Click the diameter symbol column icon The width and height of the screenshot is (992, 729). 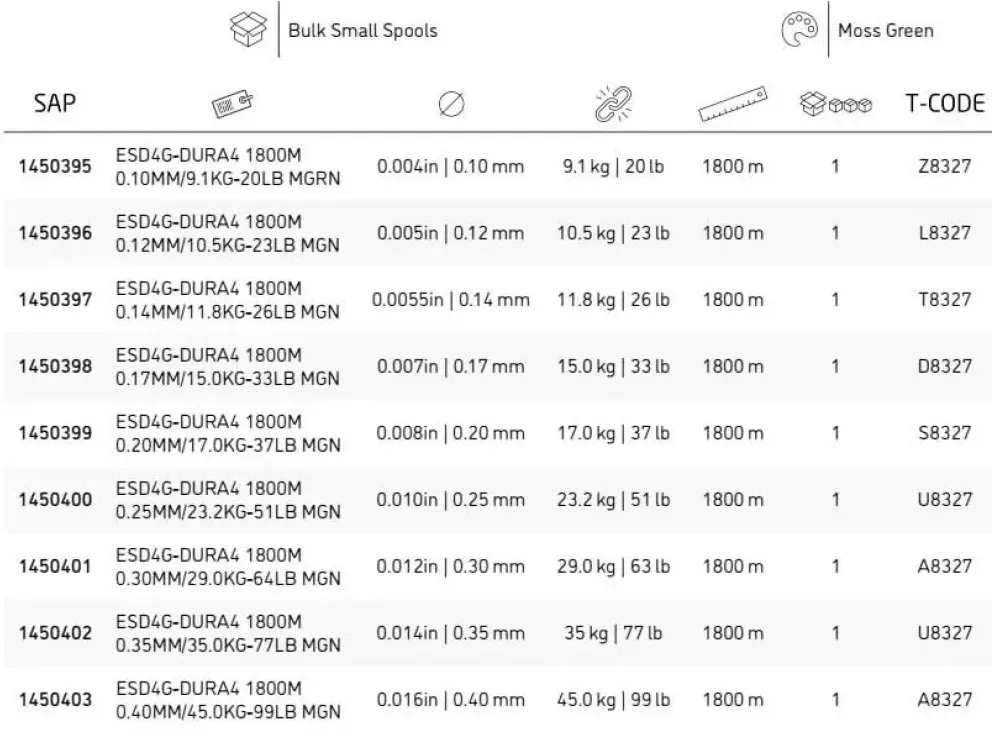point(451,104)
